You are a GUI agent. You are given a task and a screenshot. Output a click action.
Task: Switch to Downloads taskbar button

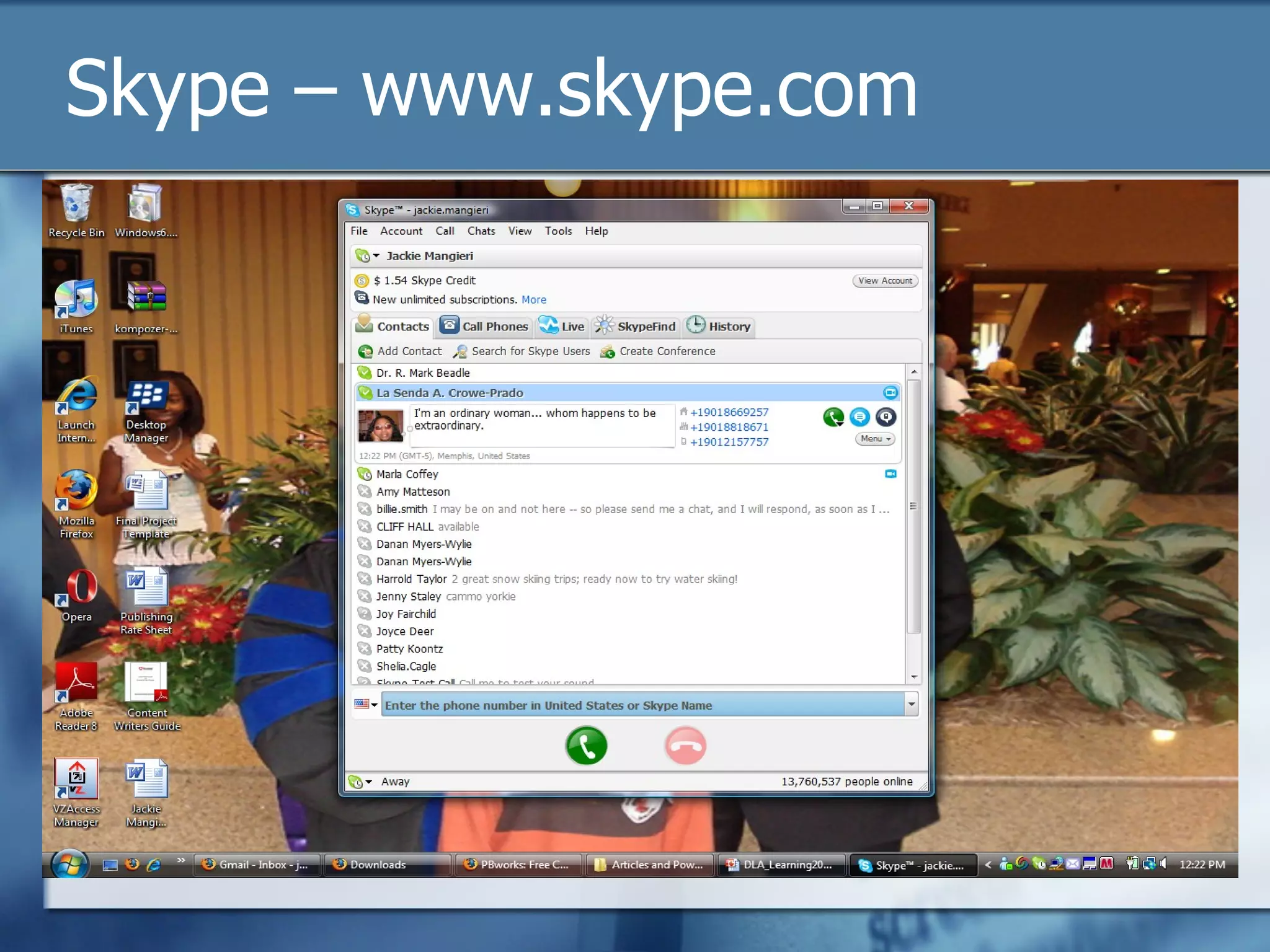(x=387, y=865)
